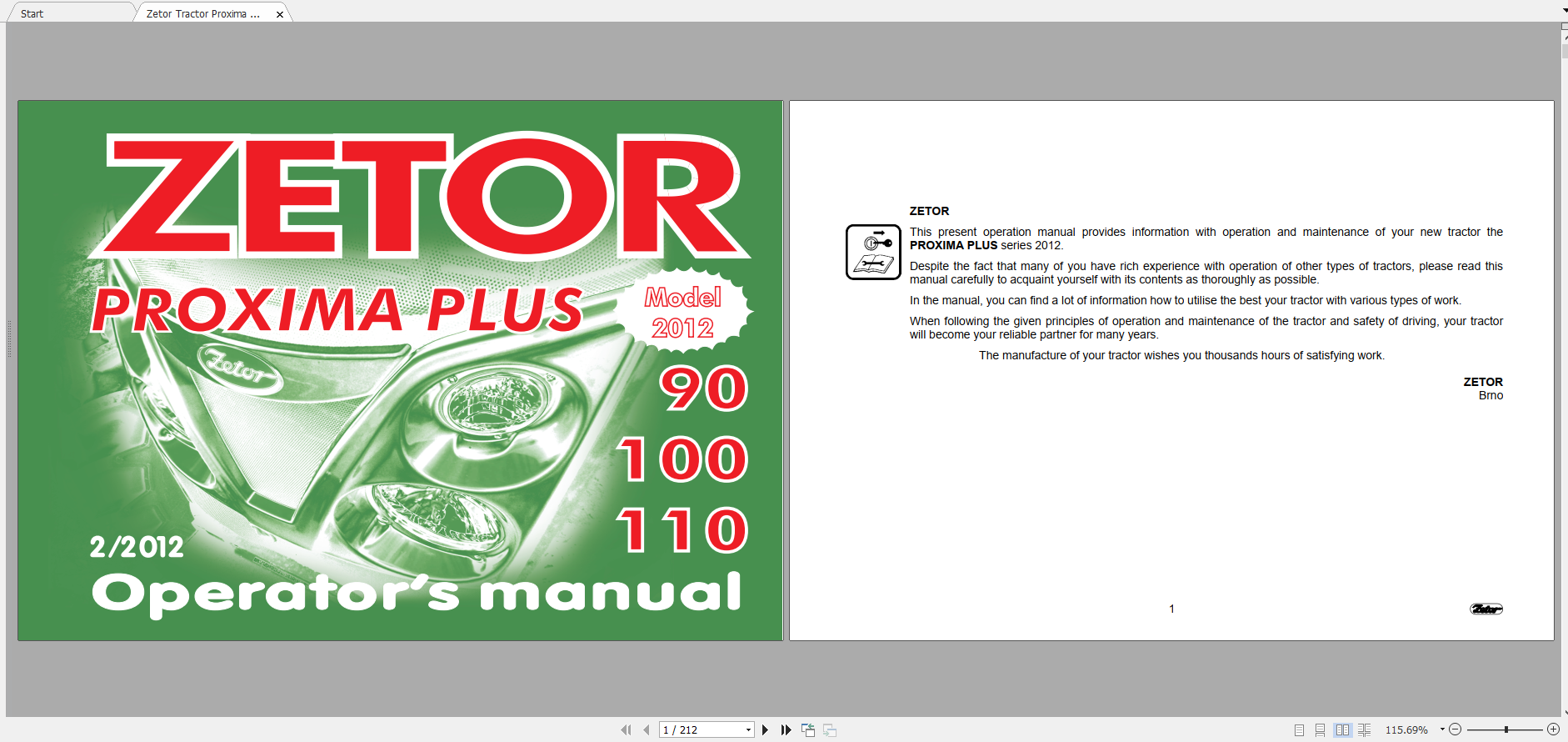
Task: Close the Zetor Tractor Proxima tab
Action: (280, 14)
